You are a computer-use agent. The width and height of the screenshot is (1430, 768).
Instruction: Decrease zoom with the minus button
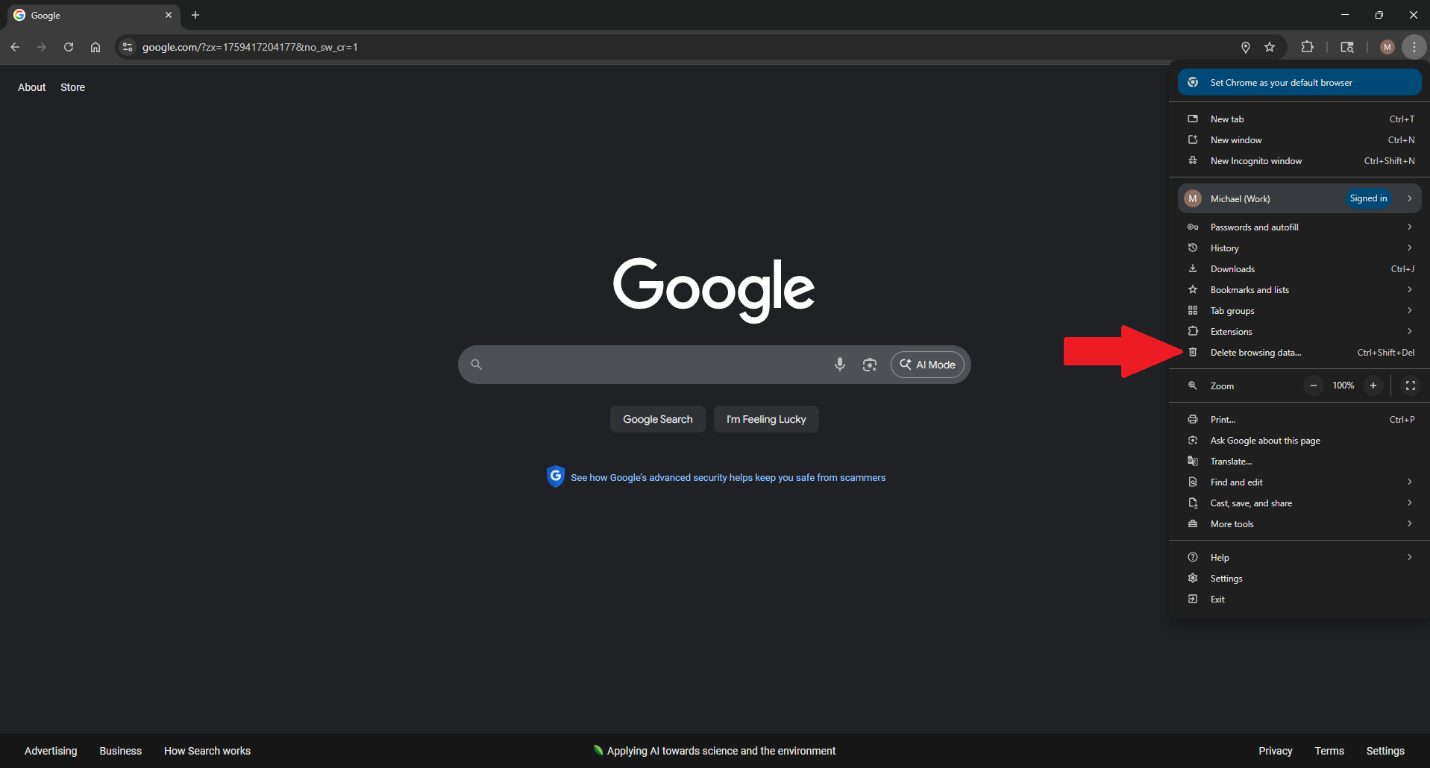pyautogui.click(x=1313, y=386)
